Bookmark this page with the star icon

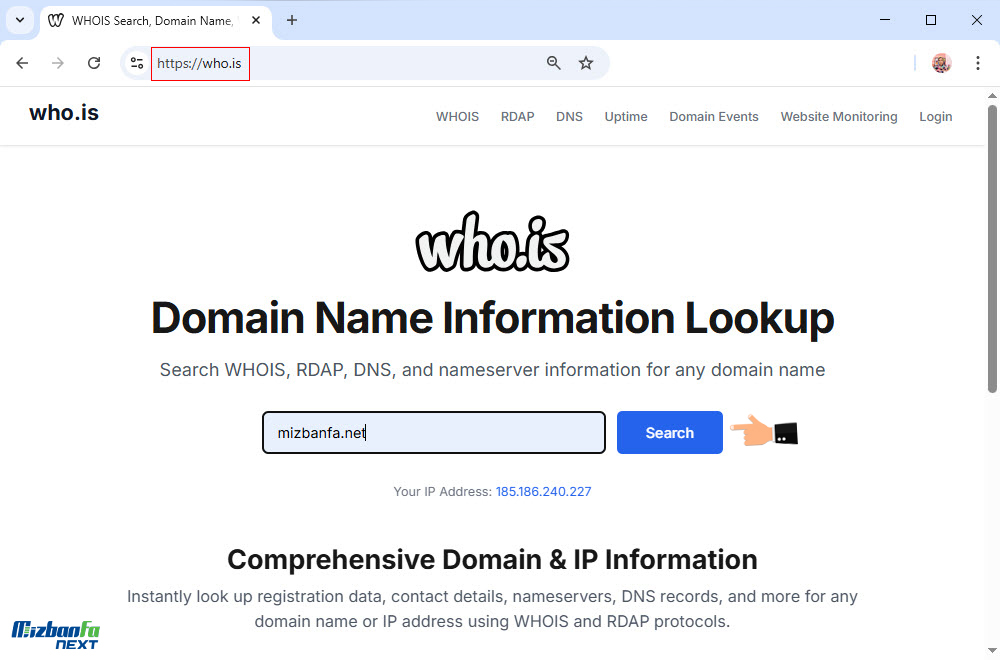pos(586,63)
